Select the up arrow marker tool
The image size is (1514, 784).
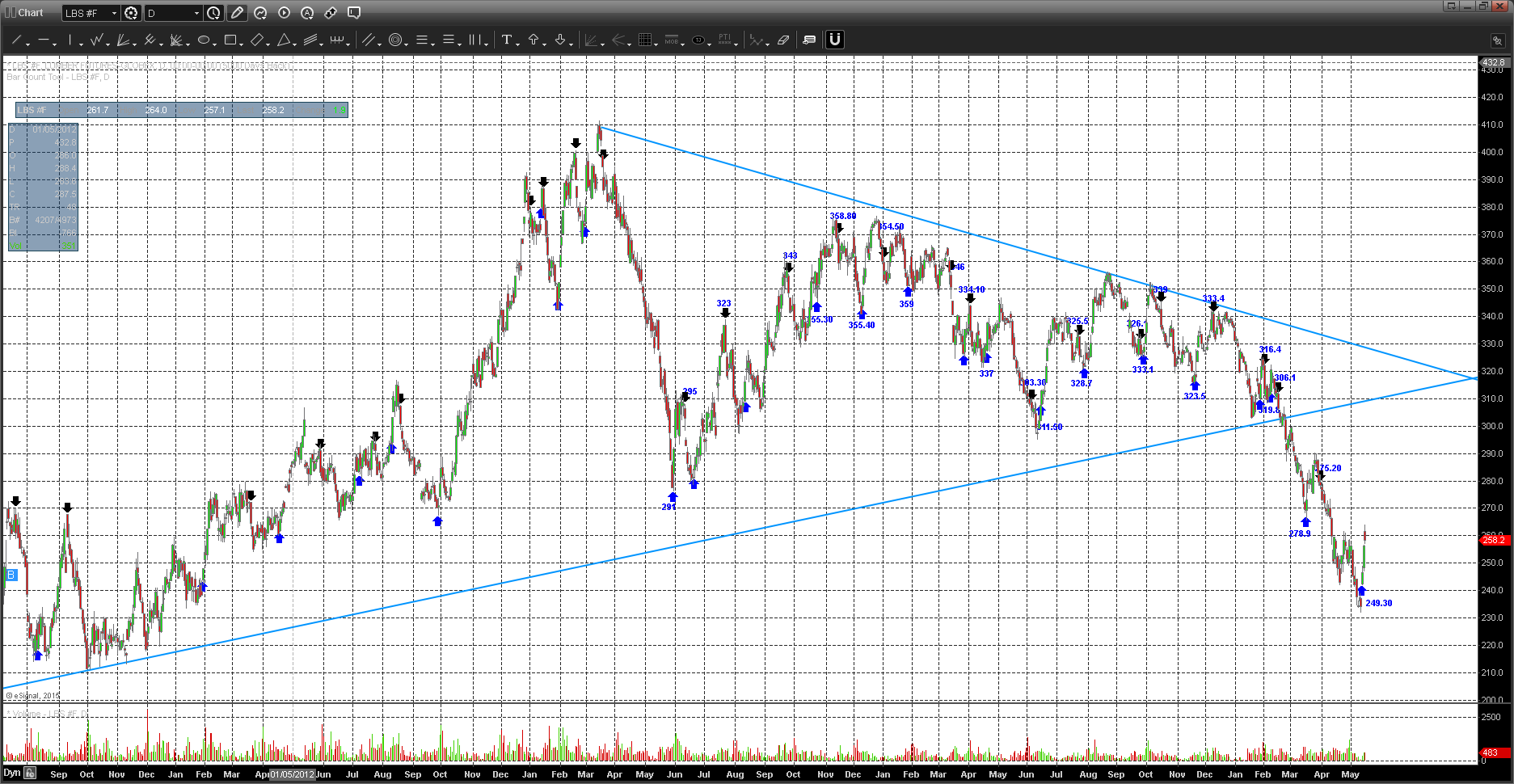point(533,40)
